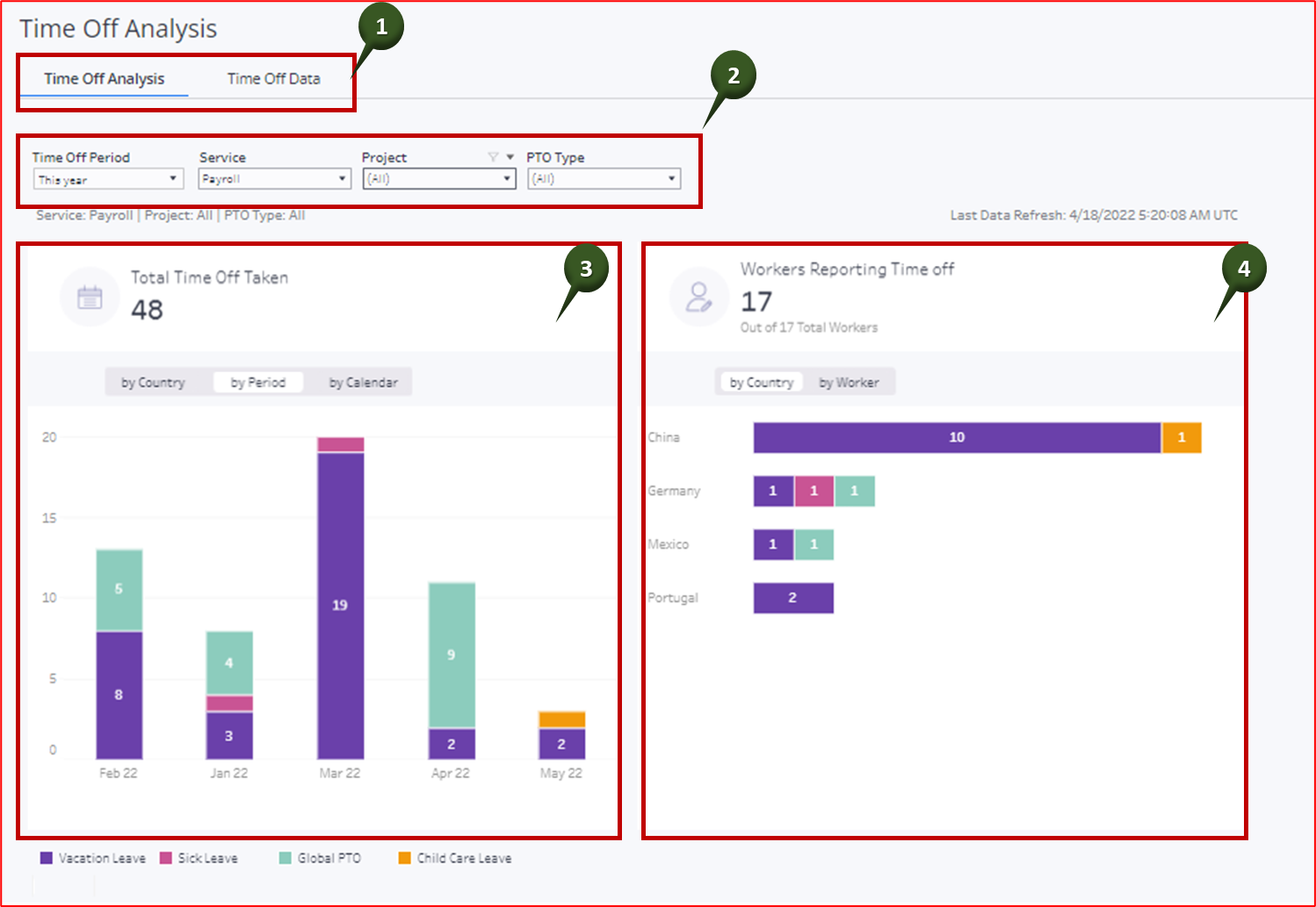The width and height of the screenshot is (1316, 907).
Task: Click the worker icon beside Workers Reporting Time off
Action: pyautogui.click(x=698, y=297)
